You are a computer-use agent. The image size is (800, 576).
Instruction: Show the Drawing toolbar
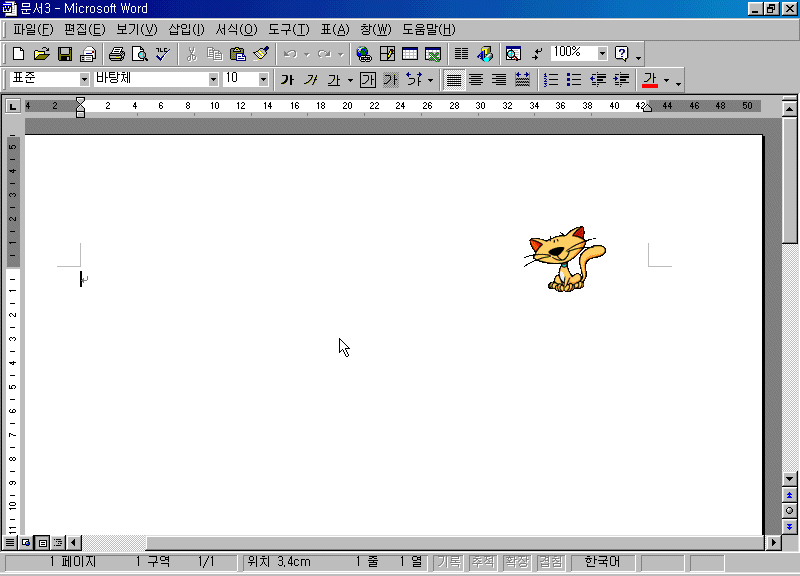(485, 54)
